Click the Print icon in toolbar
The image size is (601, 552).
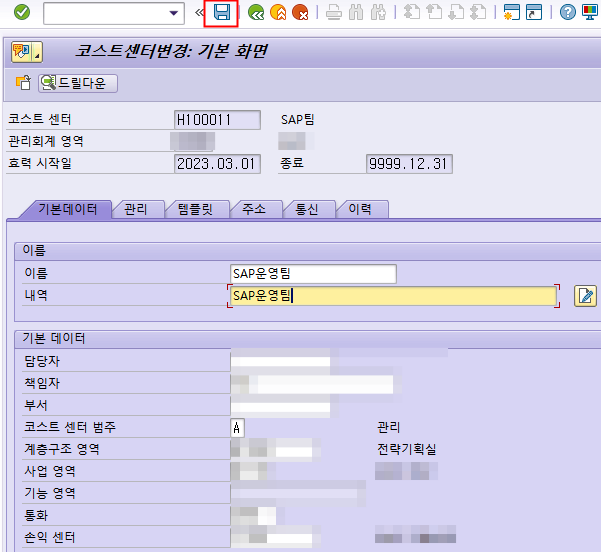click(333, 13)
